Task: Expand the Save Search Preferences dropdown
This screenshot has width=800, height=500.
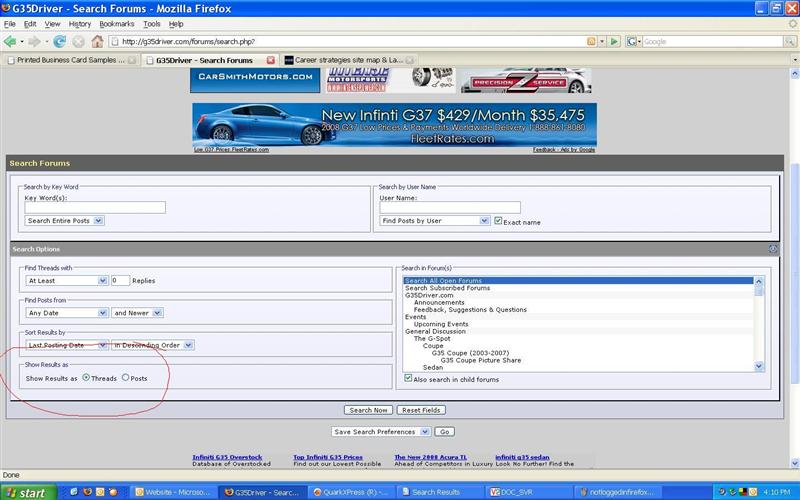Action: 425,431
